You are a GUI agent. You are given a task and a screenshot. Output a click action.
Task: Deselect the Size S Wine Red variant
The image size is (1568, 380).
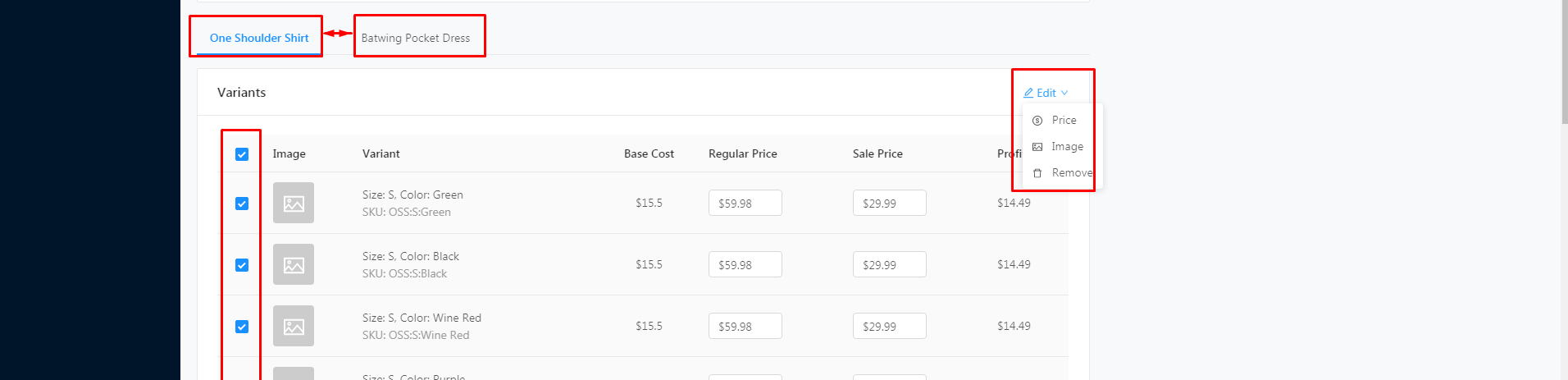[x=242, y=327]
